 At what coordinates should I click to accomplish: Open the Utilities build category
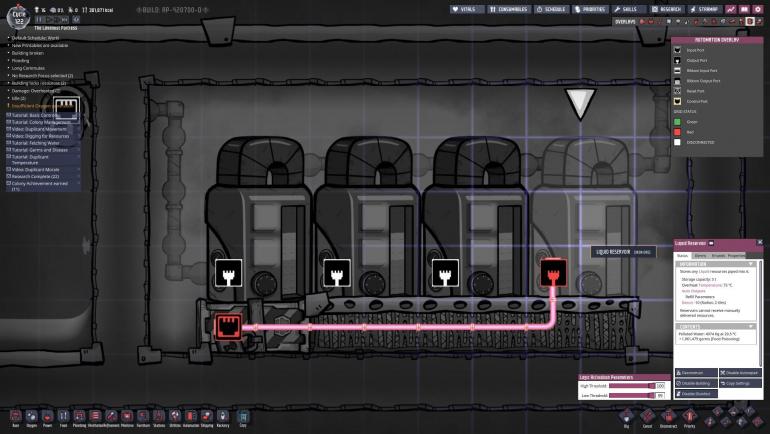(x=175, y=417)
